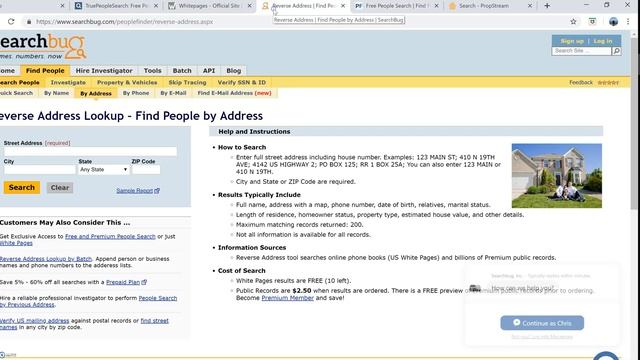Select the By Address search tab

[x=96, y=93]
